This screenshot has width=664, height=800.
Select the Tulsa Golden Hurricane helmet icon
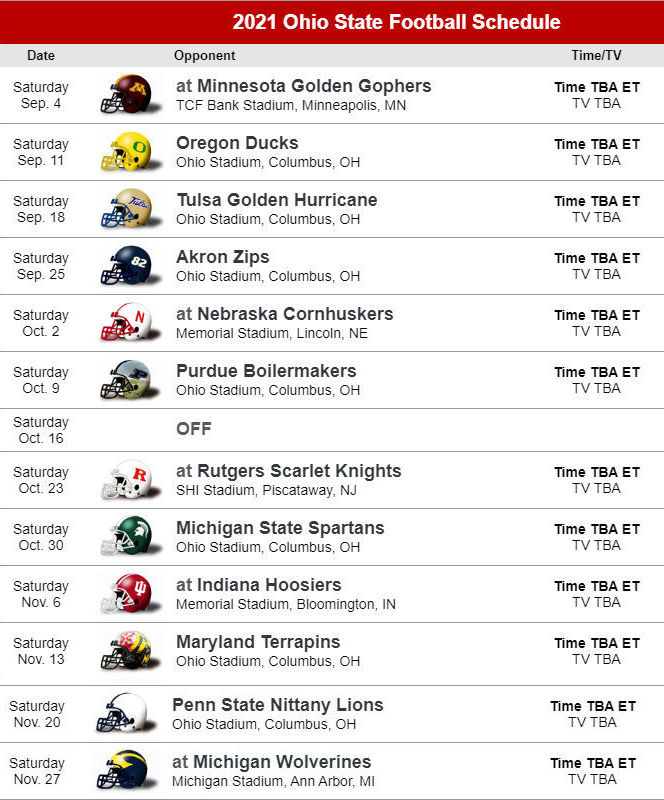pyautogui.click(x=131, y=209)
